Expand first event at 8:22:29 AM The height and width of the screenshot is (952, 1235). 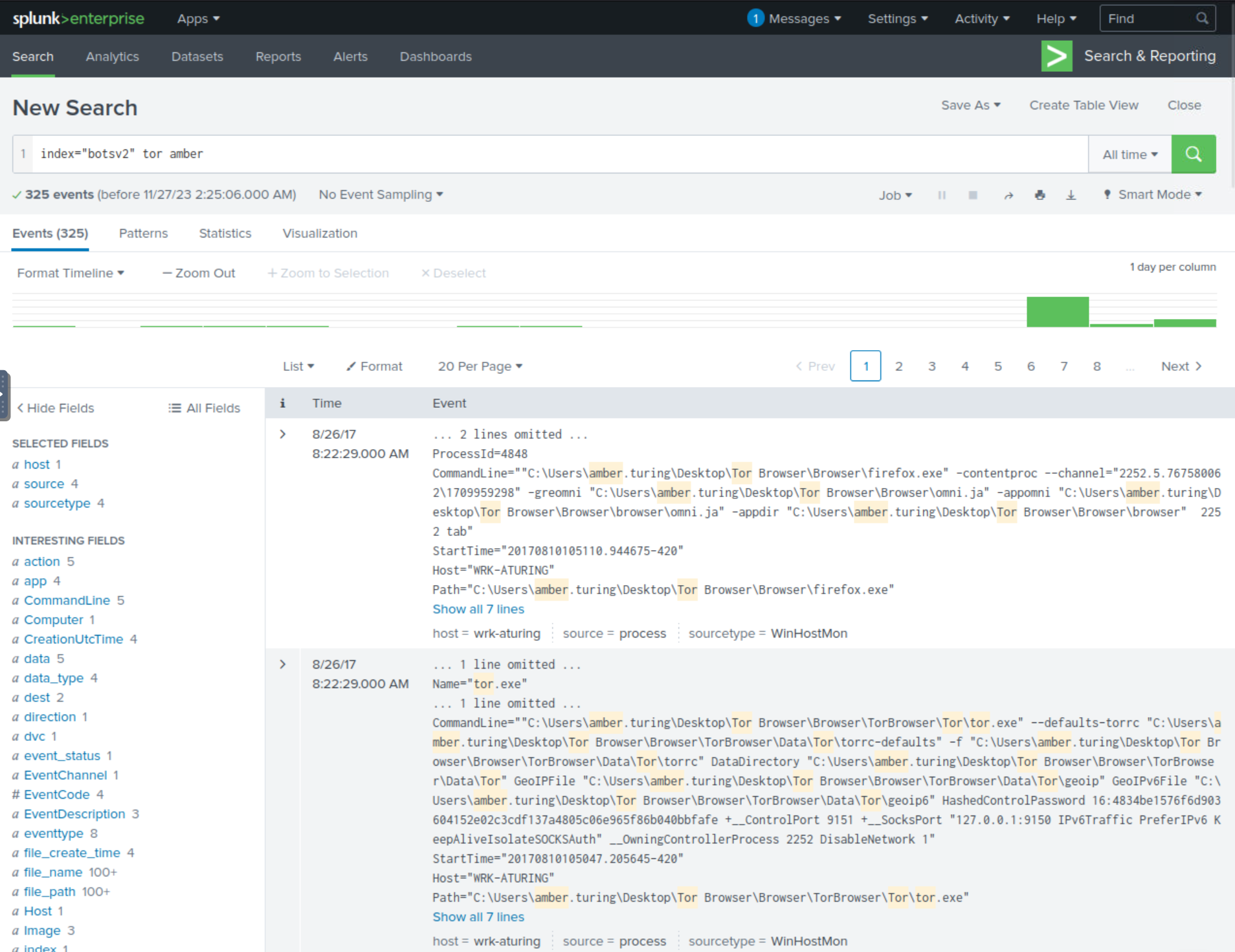(x=282, y=434)
